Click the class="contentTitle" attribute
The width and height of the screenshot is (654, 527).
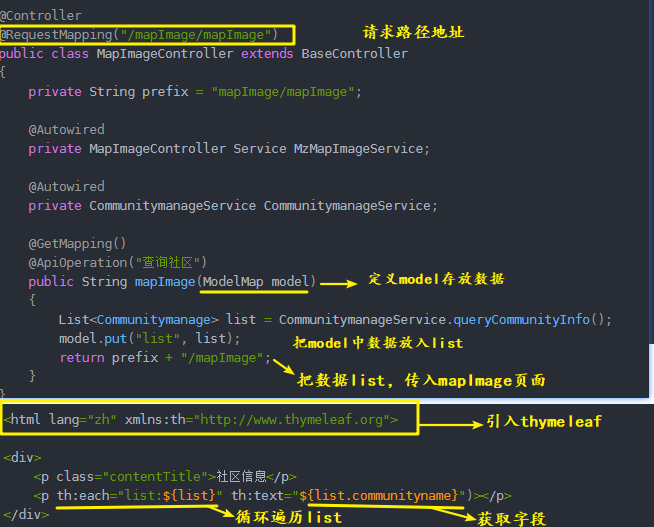coord(132,477)
